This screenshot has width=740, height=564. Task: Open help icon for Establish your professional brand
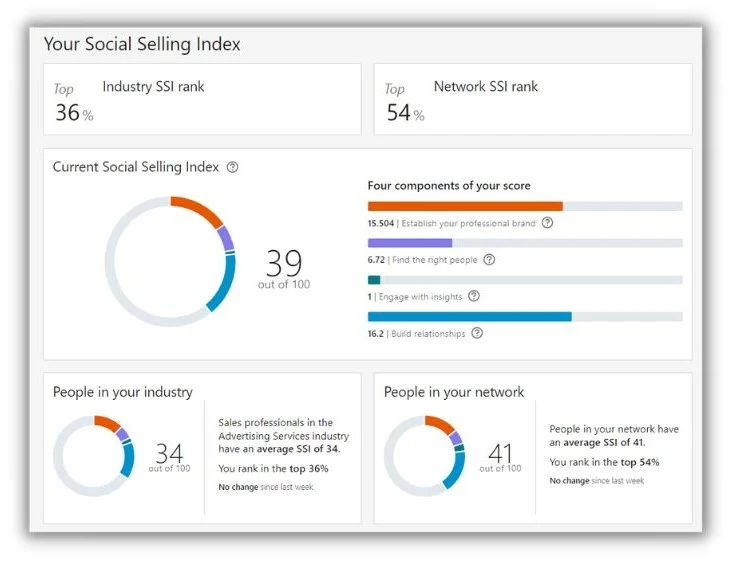coord(547,223)
